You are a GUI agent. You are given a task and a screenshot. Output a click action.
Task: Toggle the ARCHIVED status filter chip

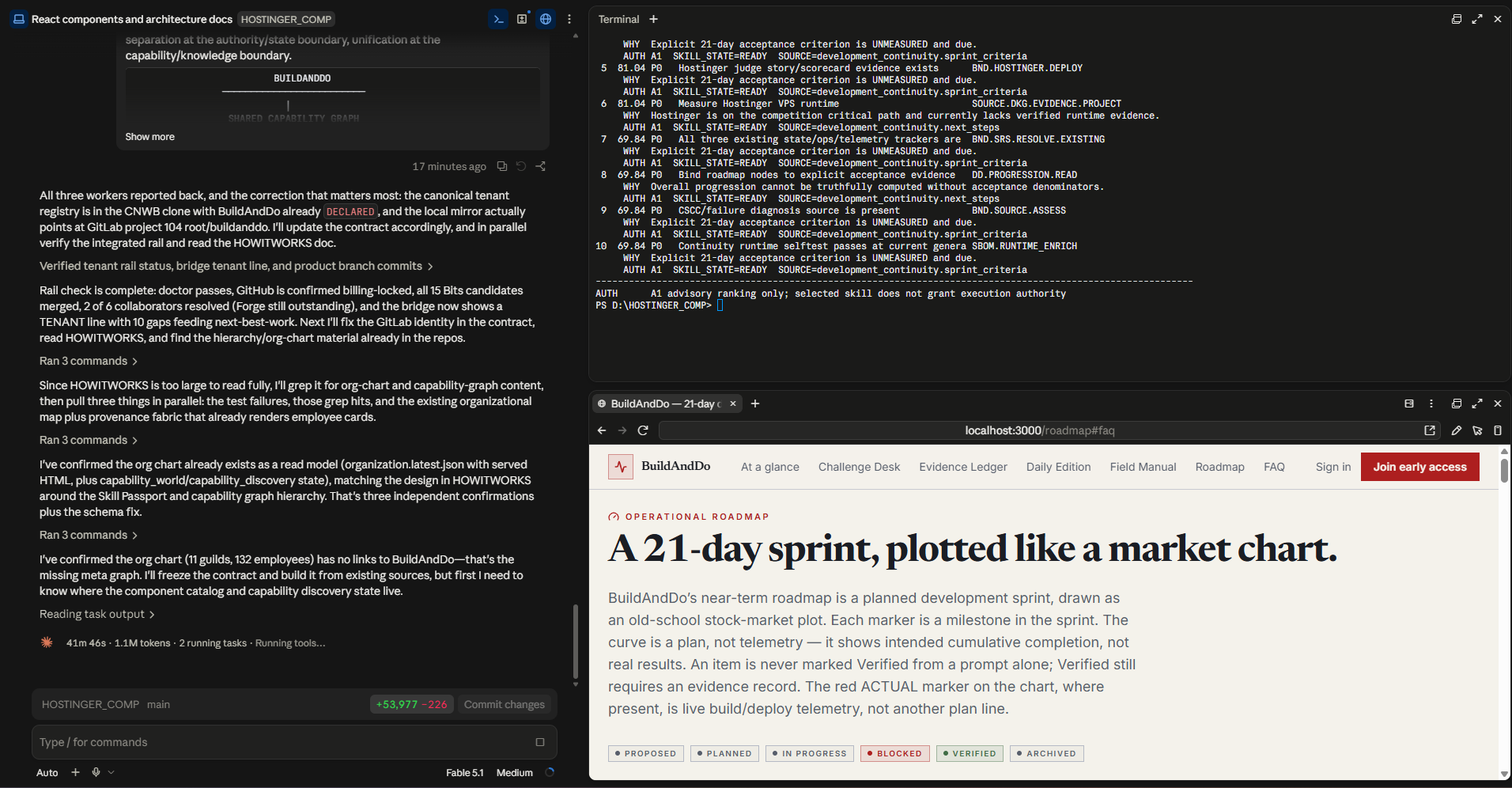click(1047, 753)
